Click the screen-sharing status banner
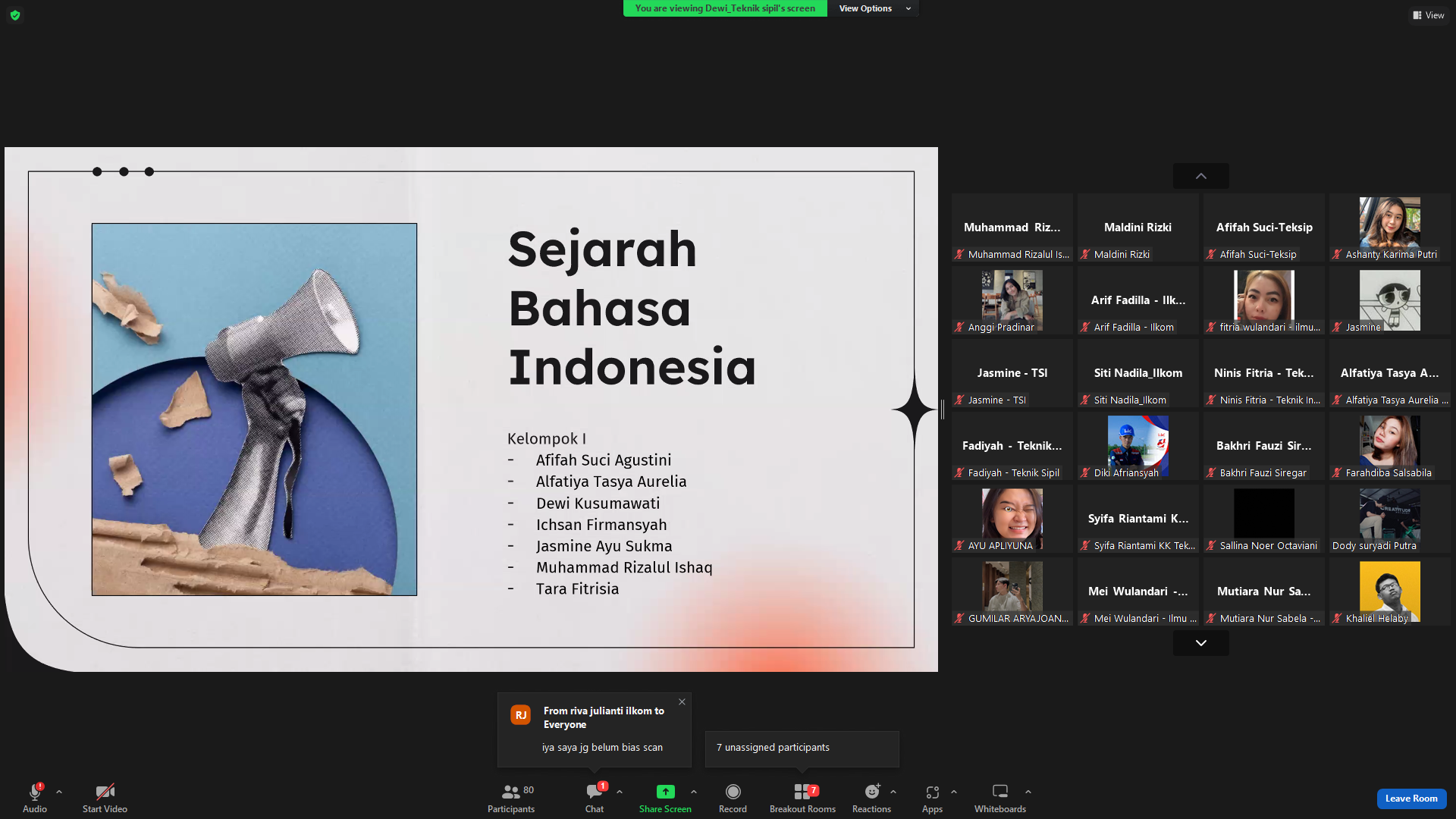This screenshot has width=1456, height=819. [x=725, y=8]
